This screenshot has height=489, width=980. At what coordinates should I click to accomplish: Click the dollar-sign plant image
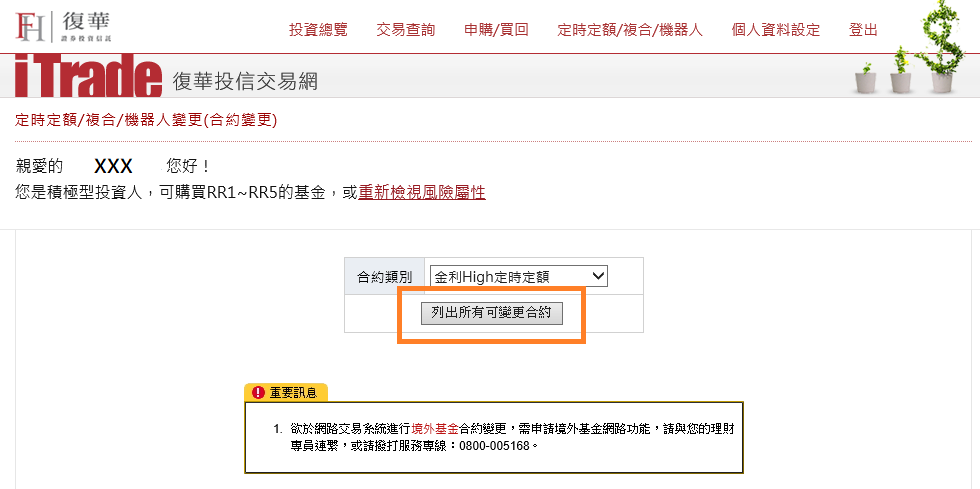(940, 47)
